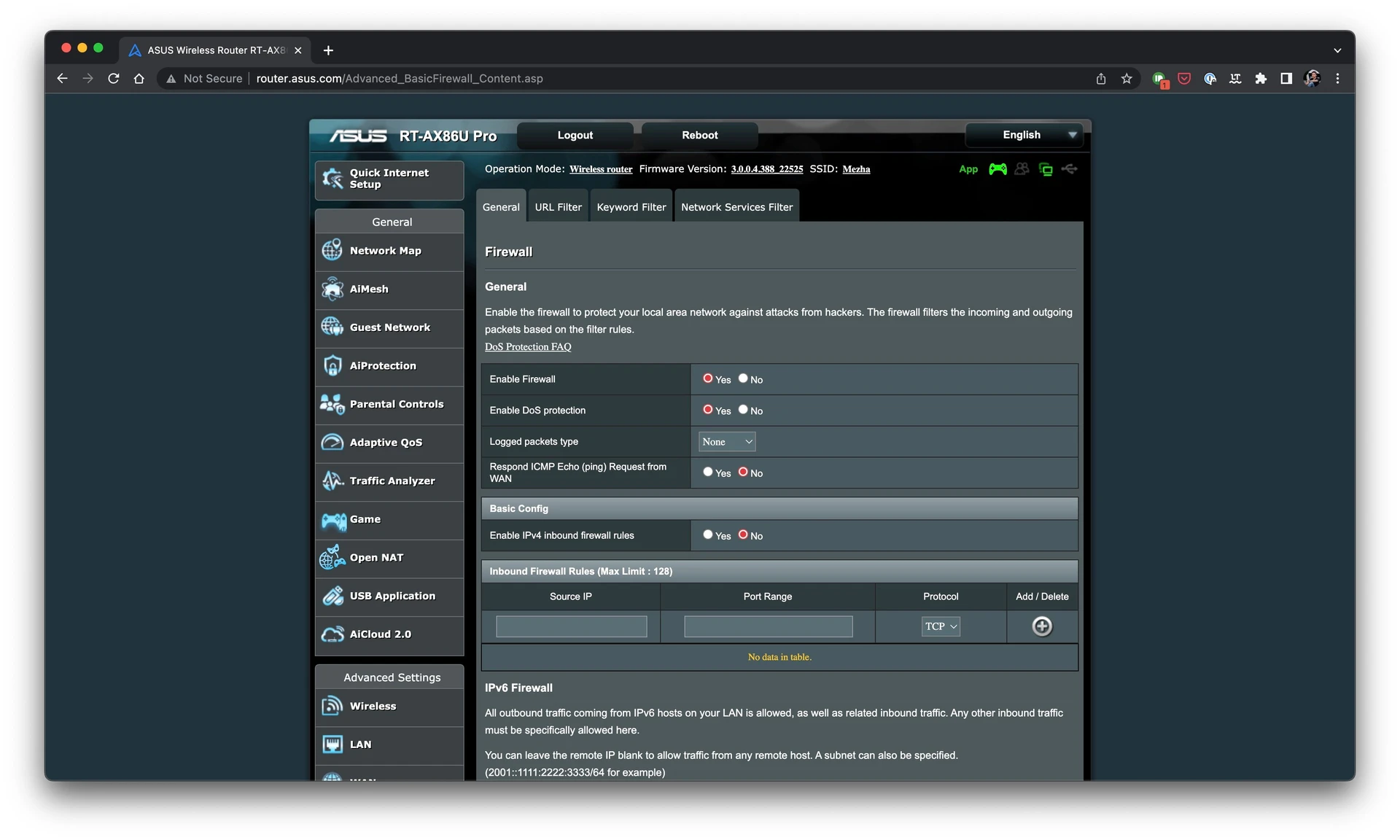
Task: Enable IPv4 inbound firewall rules Yes
Action: 707,534
